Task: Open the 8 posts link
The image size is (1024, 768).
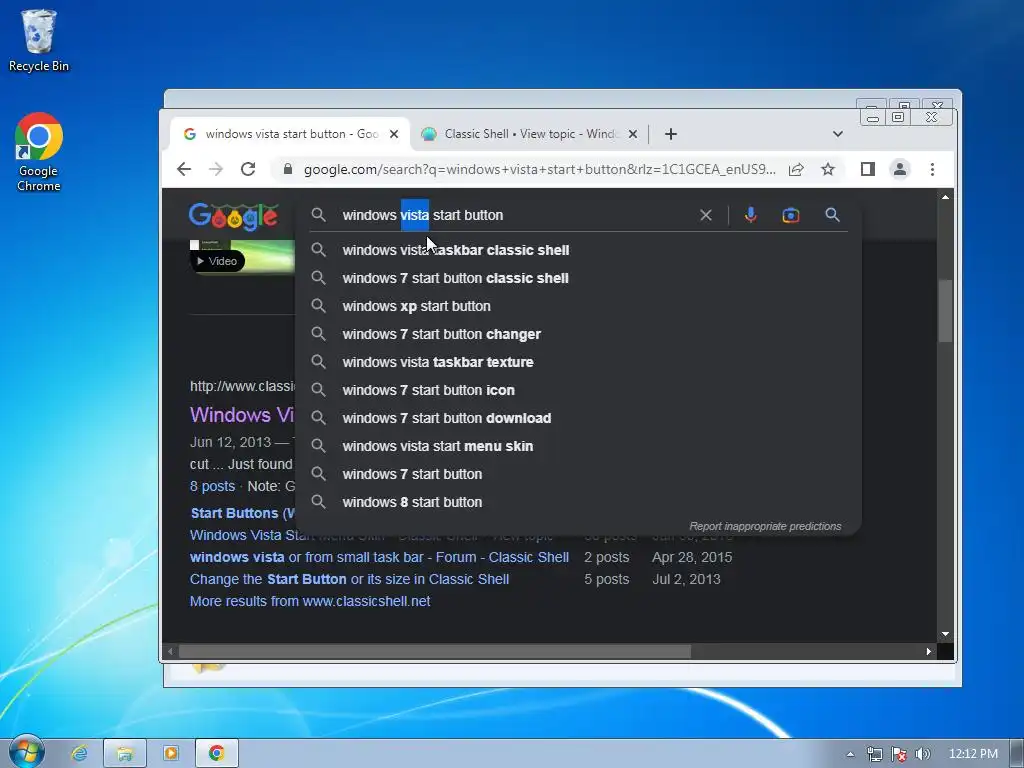Action: [212, 487]
